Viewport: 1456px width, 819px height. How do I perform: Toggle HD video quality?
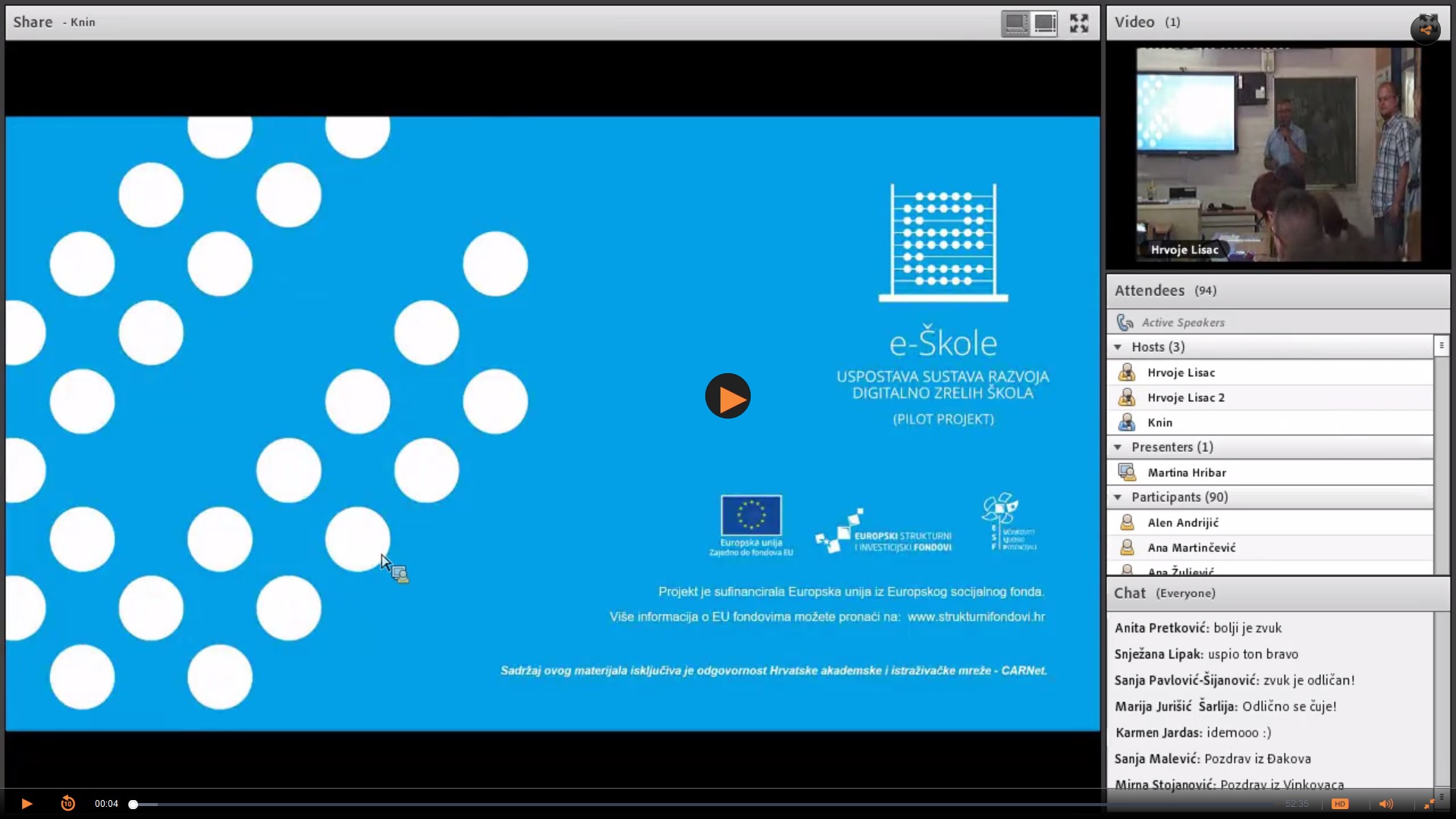pos(1340,804)
